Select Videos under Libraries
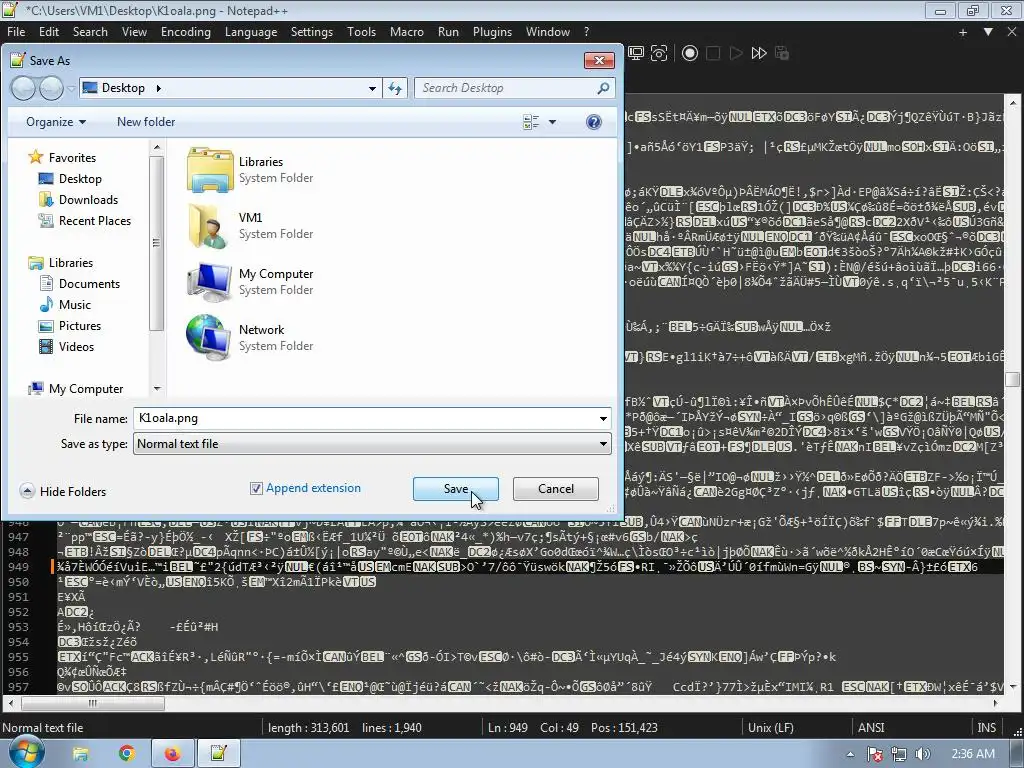The image size is (1024, 768). [76, 347]
